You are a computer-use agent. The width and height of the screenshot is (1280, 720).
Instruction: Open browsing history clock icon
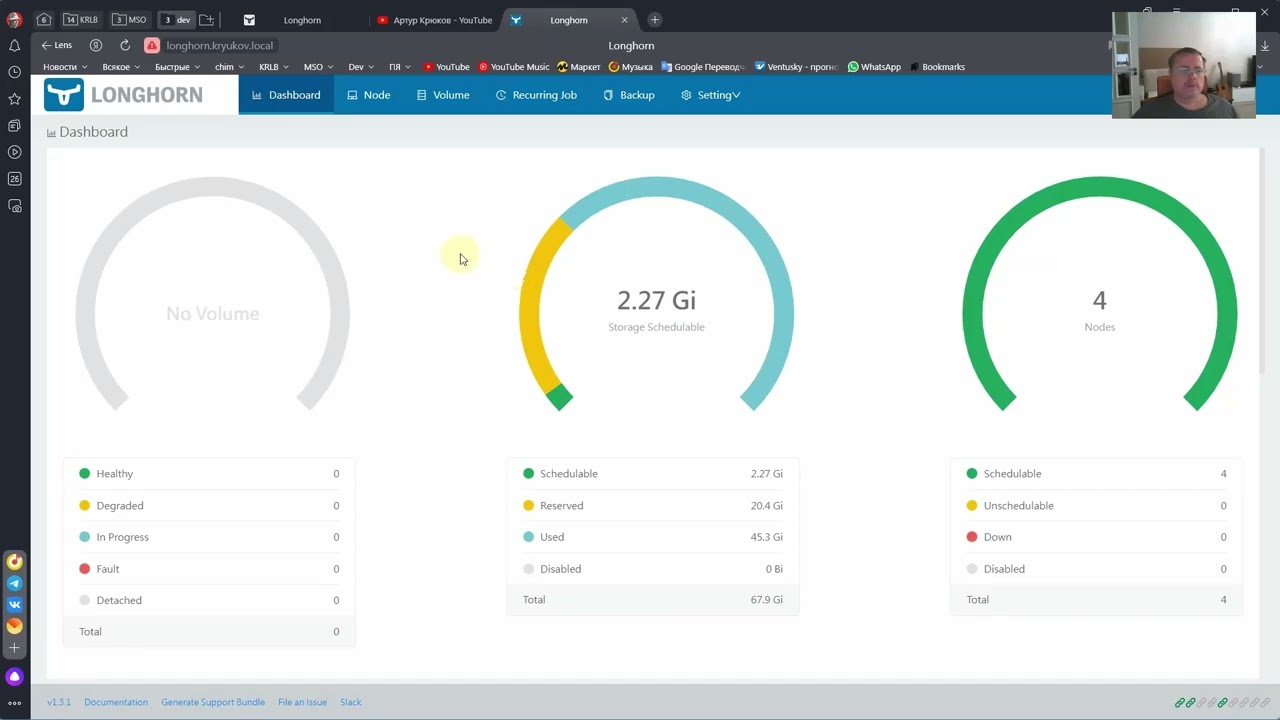(x=14, y=72)
